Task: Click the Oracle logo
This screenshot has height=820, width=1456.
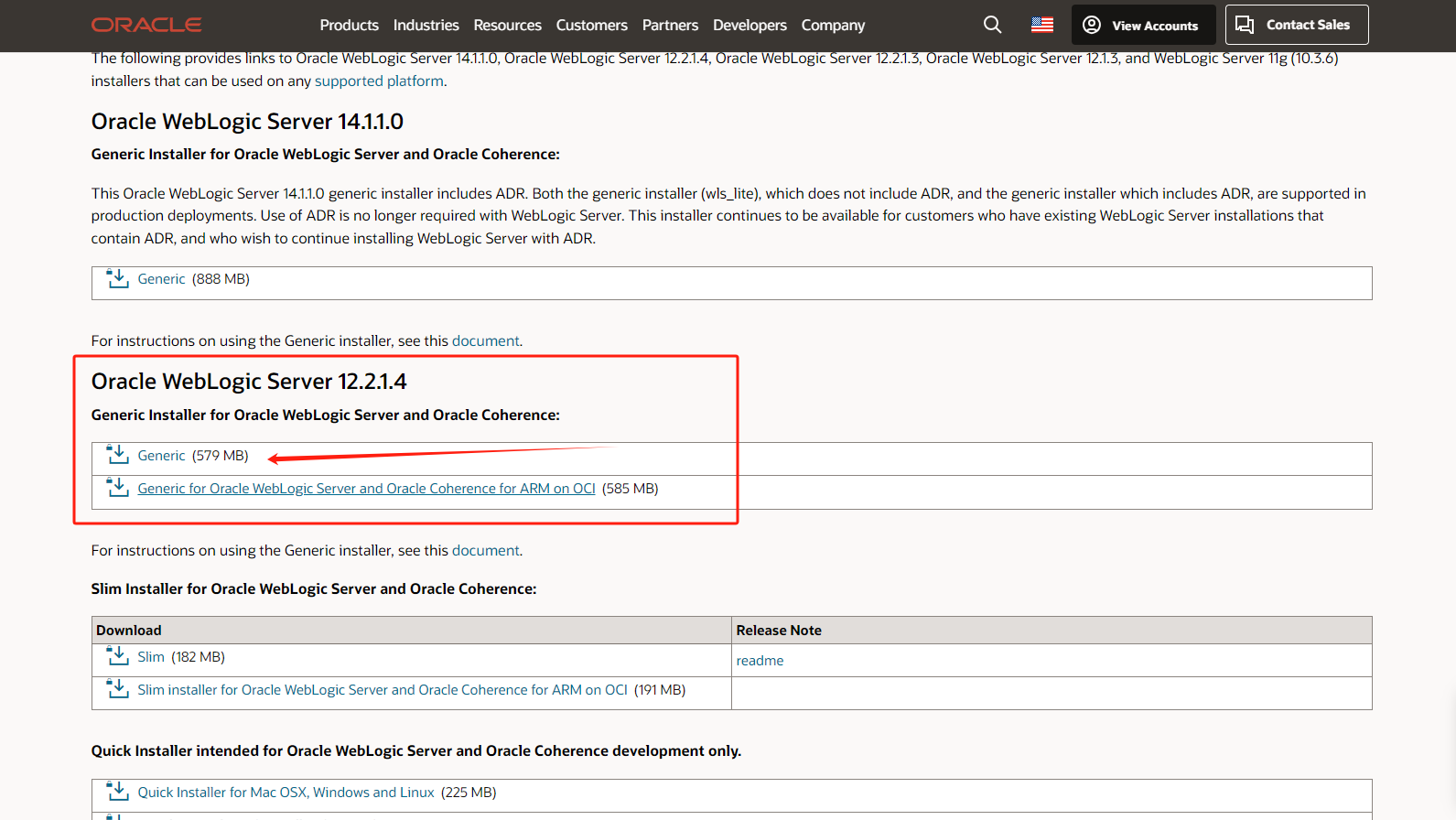Action: point(146,25)
